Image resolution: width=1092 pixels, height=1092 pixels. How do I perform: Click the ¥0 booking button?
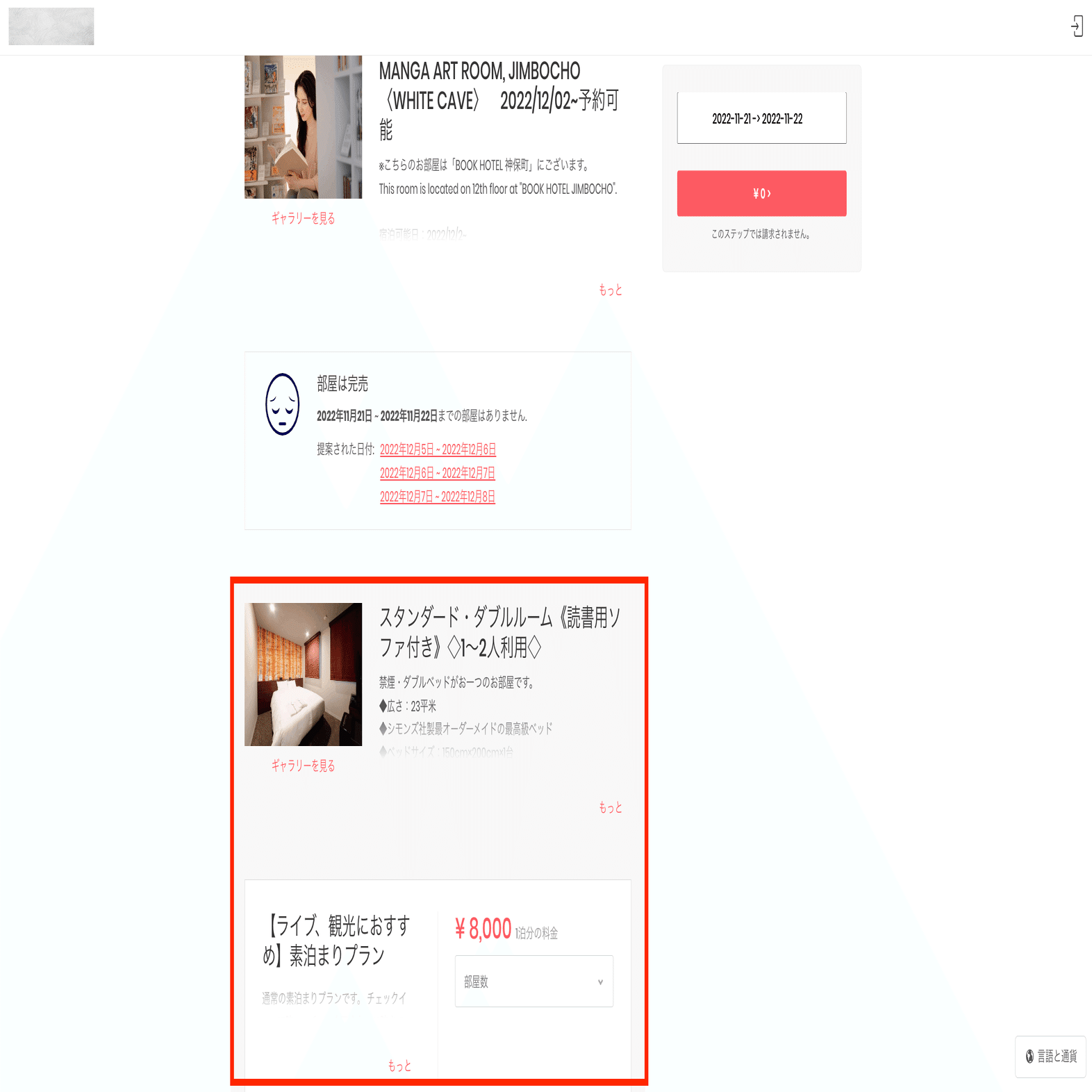pyautogui.click(x=761, y=193)
